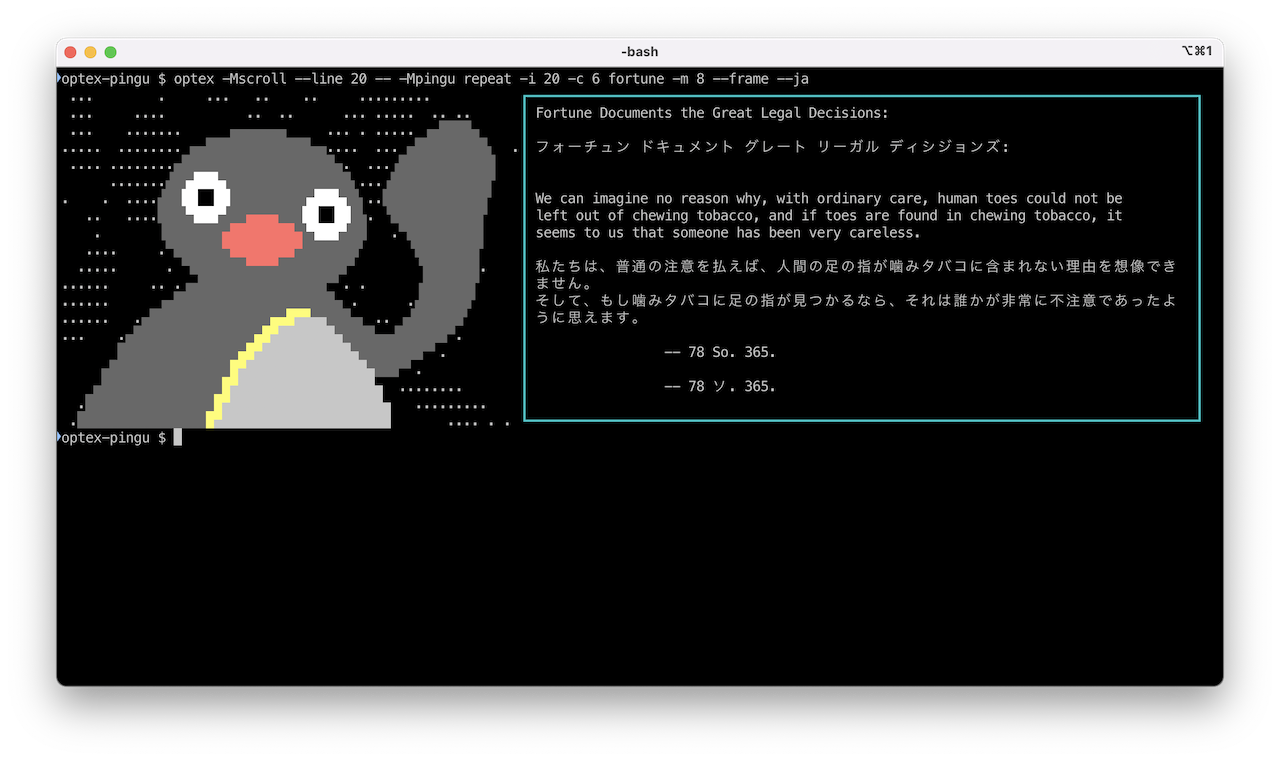Click Pingu's red beak
The height and width of the screenshot is (761, 1280).
click(x=261, y=239)
